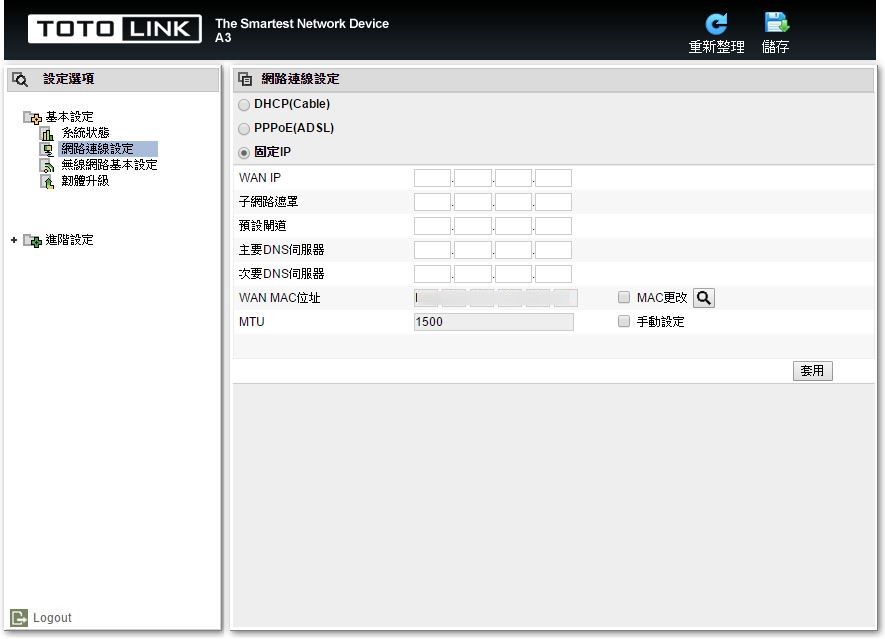Focus the first 預設閘道 octet field
Viewport: 885px width, 639px height.
tap(432, 226)
